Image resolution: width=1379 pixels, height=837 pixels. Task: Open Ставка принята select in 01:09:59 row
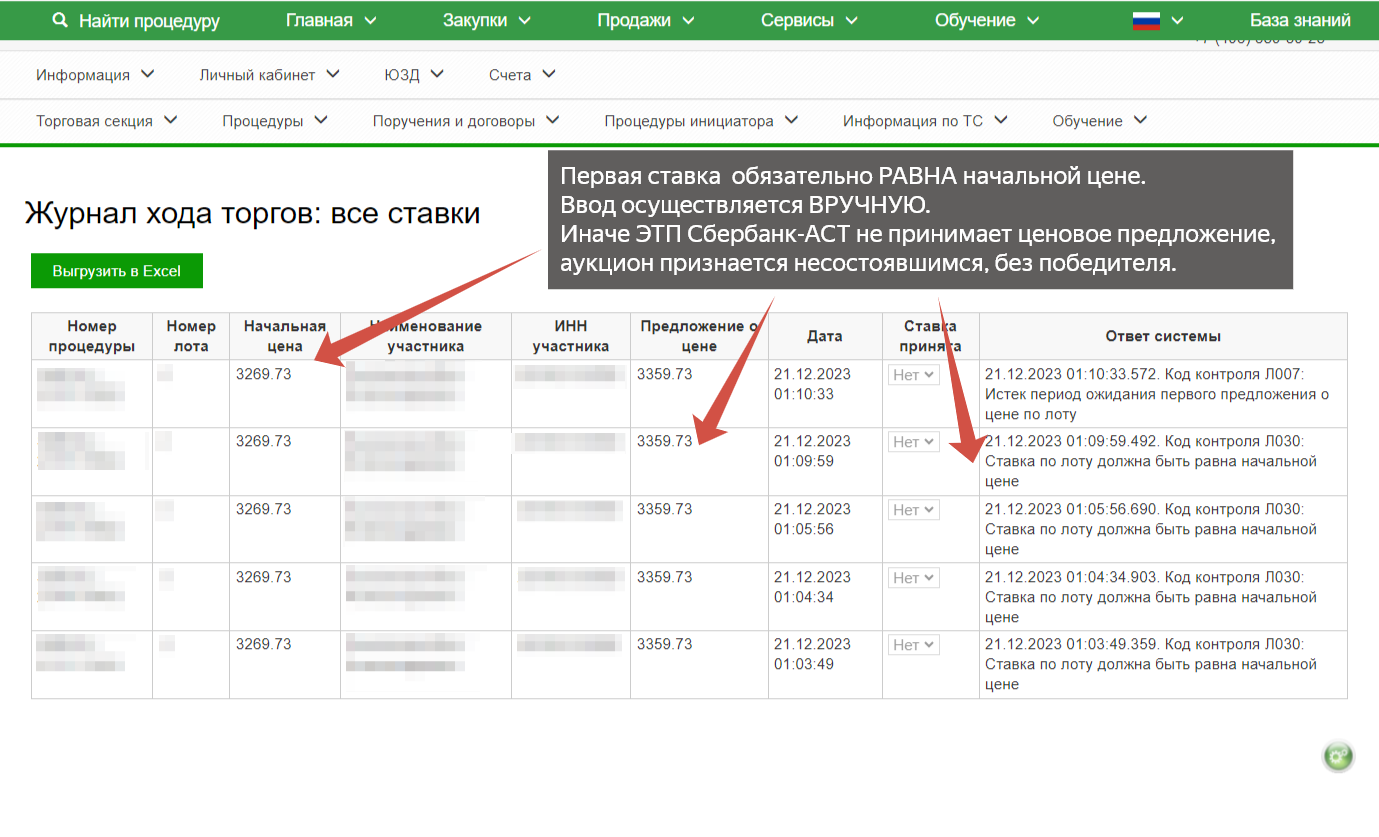(x=914, y=442)
